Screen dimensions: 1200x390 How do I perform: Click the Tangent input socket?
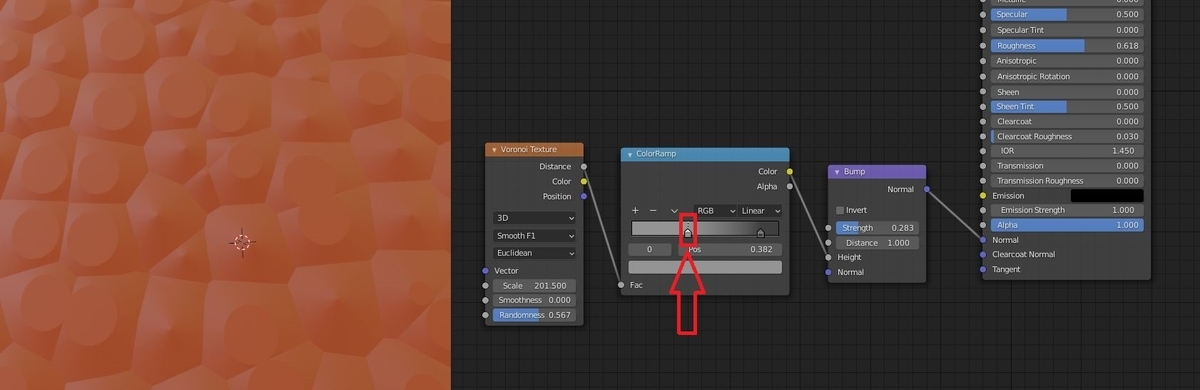[x=983, y=269]
